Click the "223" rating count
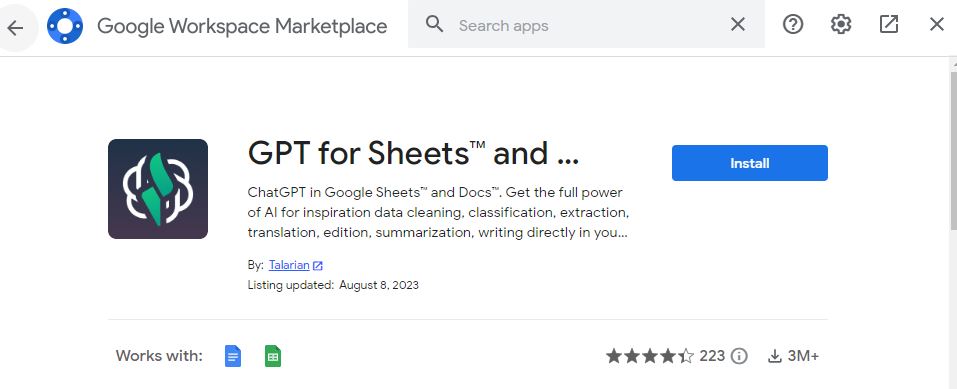 712,355
